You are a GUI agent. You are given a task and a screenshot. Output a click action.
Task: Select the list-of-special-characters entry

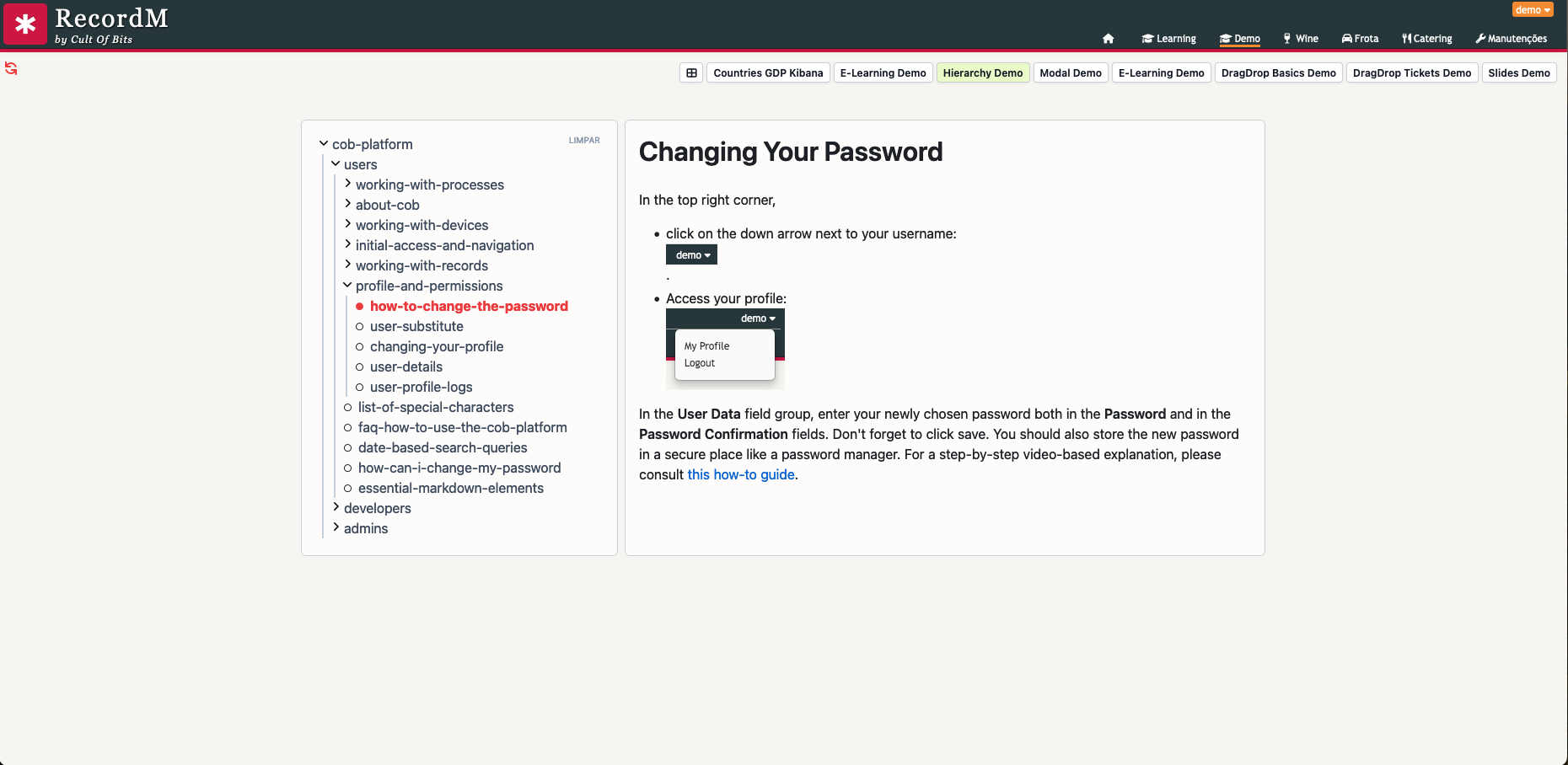point(435,408)
